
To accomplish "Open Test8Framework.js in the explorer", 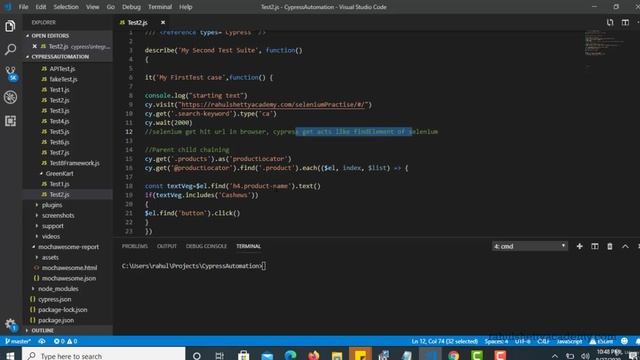I will coord(74,163).
